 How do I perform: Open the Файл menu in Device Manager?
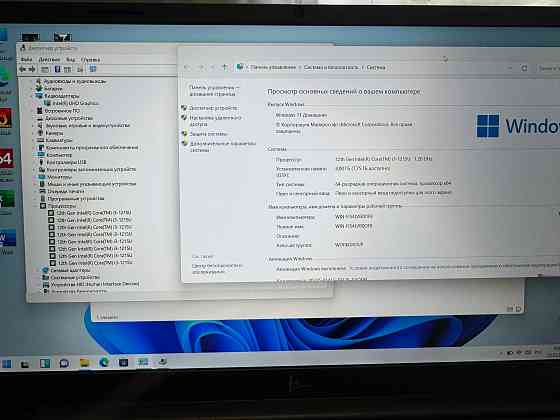26,60
